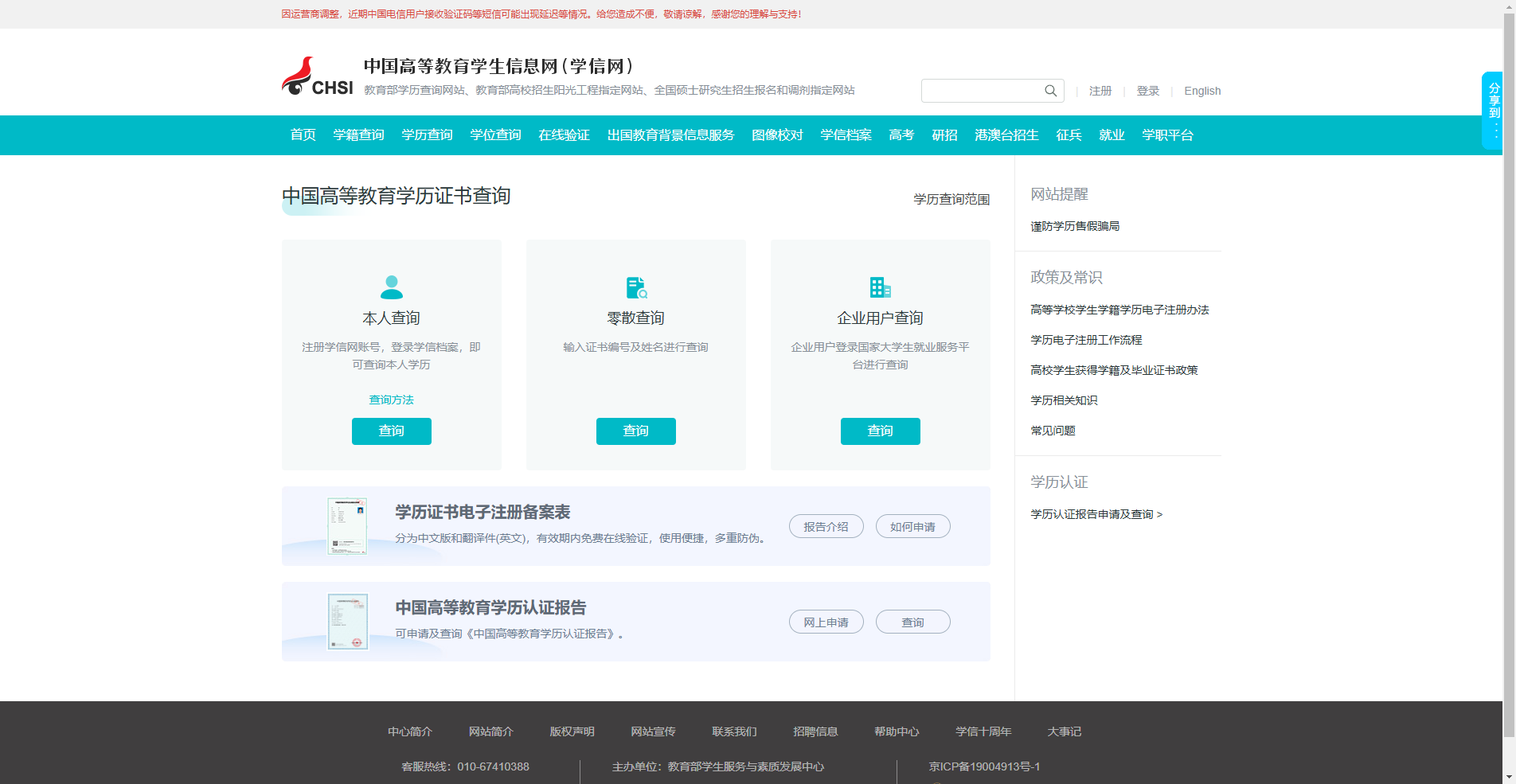Open the 帮助中心 footer link
The height and width of the screenshot is (784, 1516).
coord(897,731)
